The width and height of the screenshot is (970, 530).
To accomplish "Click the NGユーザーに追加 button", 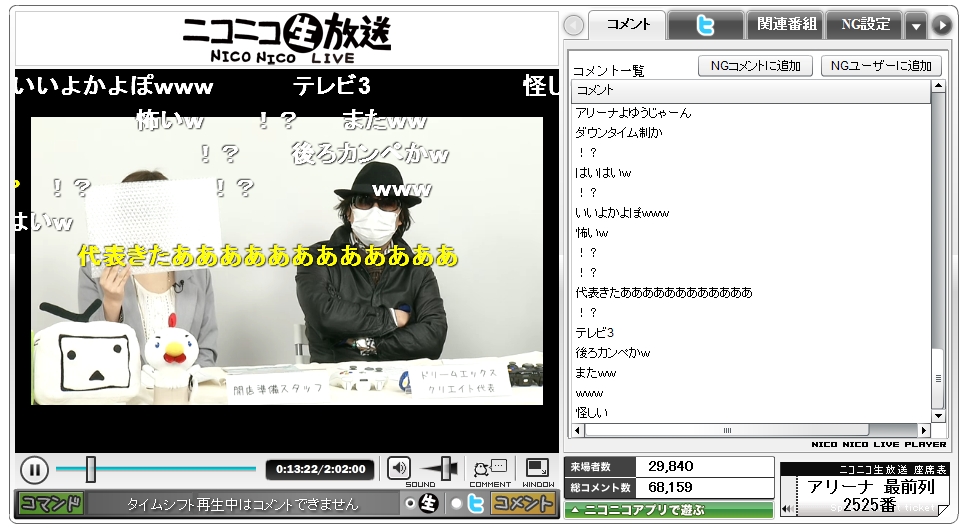I will coord(881,66).
